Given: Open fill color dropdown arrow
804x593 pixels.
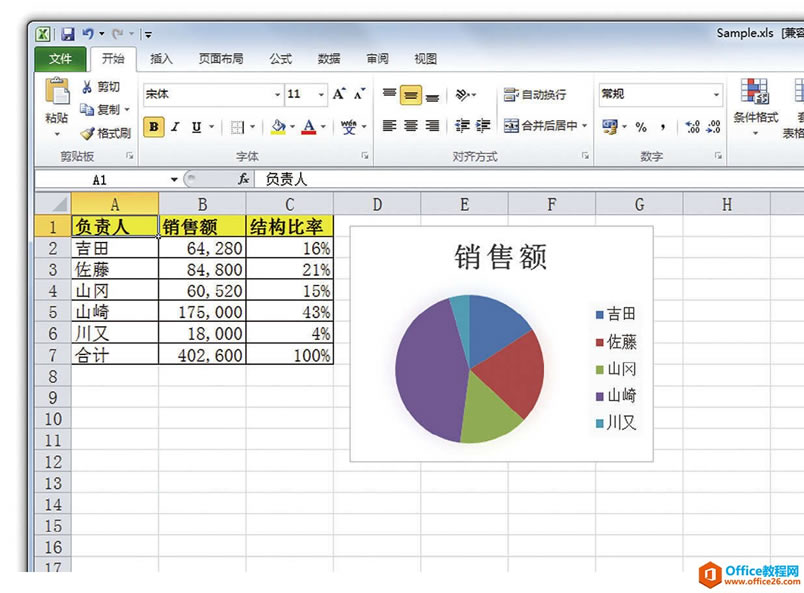Looking at the screenshot, I should (292, 127).
